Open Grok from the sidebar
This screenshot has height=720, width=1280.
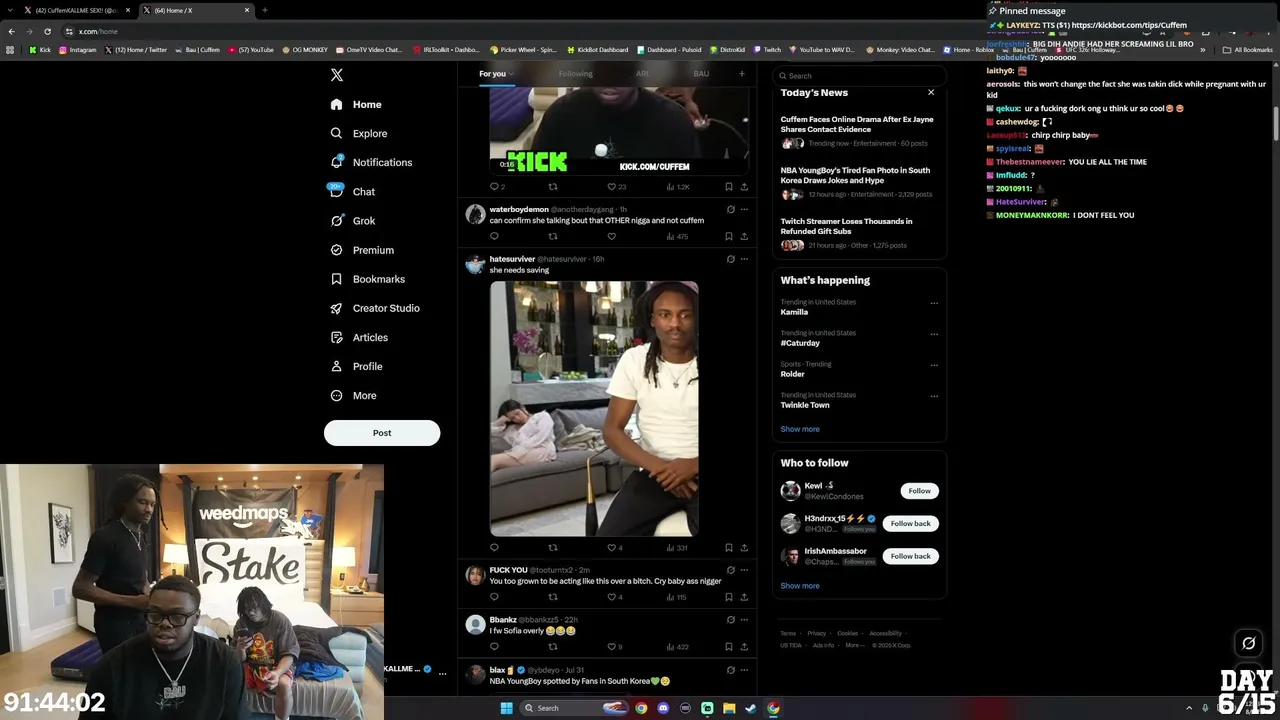353,221
